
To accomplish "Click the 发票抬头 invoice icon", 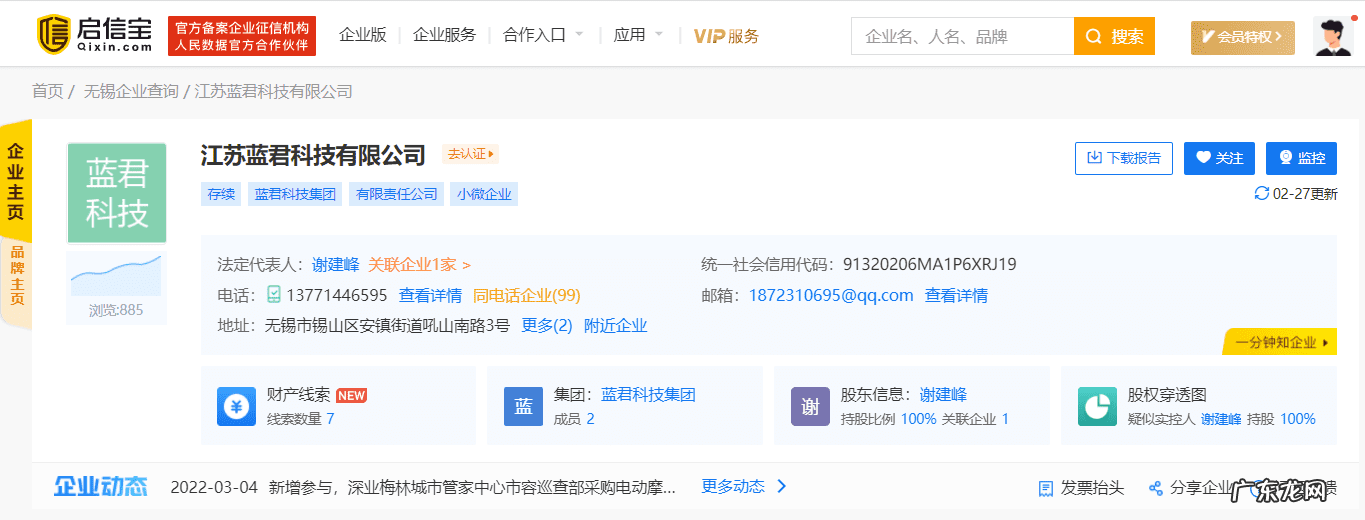I will (x=1046, y=488).
